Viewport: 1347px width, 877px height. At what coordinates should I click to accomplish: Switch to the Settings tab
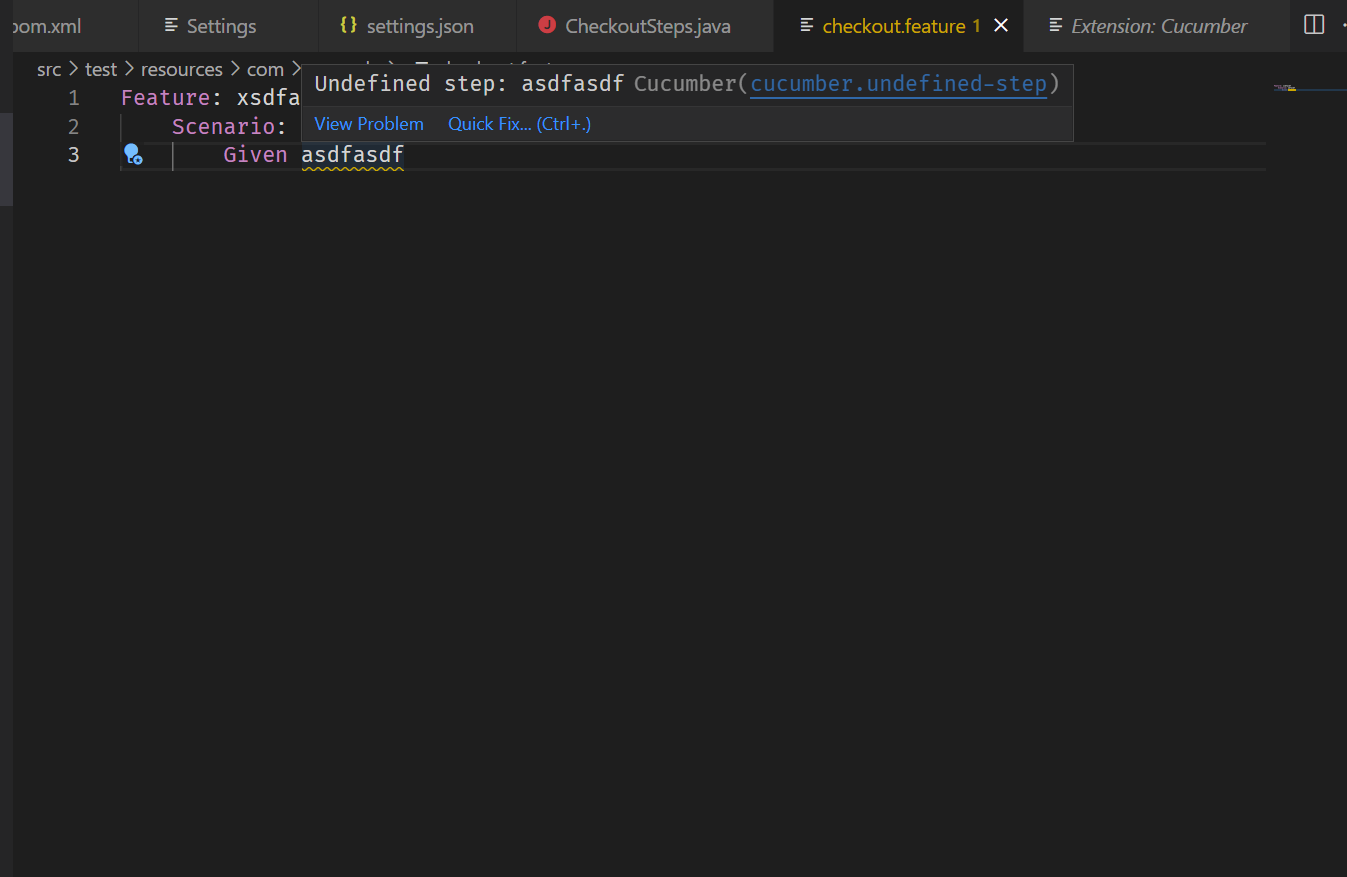coord(227,26)
